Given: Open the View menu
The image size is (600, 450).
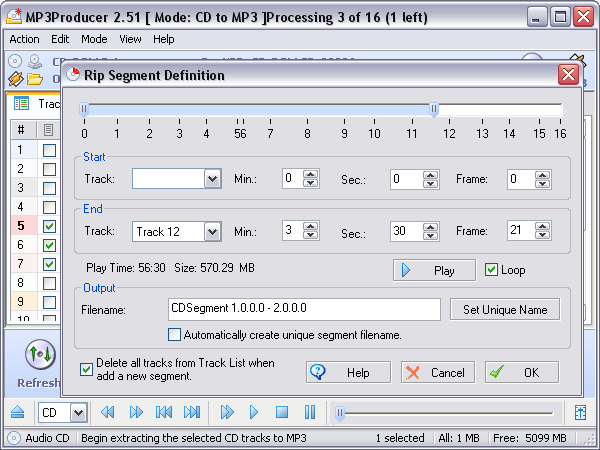Looking at the screenshot, I should coord(130,39).
